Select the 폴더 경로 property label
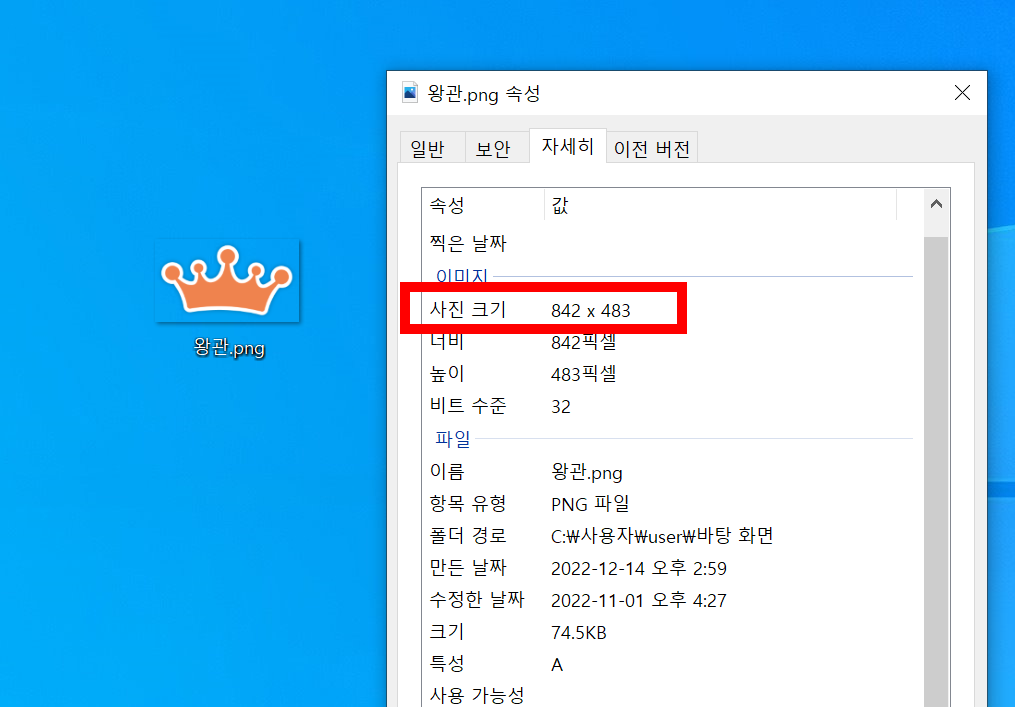Screen dimensions: 1015x707 [x=467, y=536]
